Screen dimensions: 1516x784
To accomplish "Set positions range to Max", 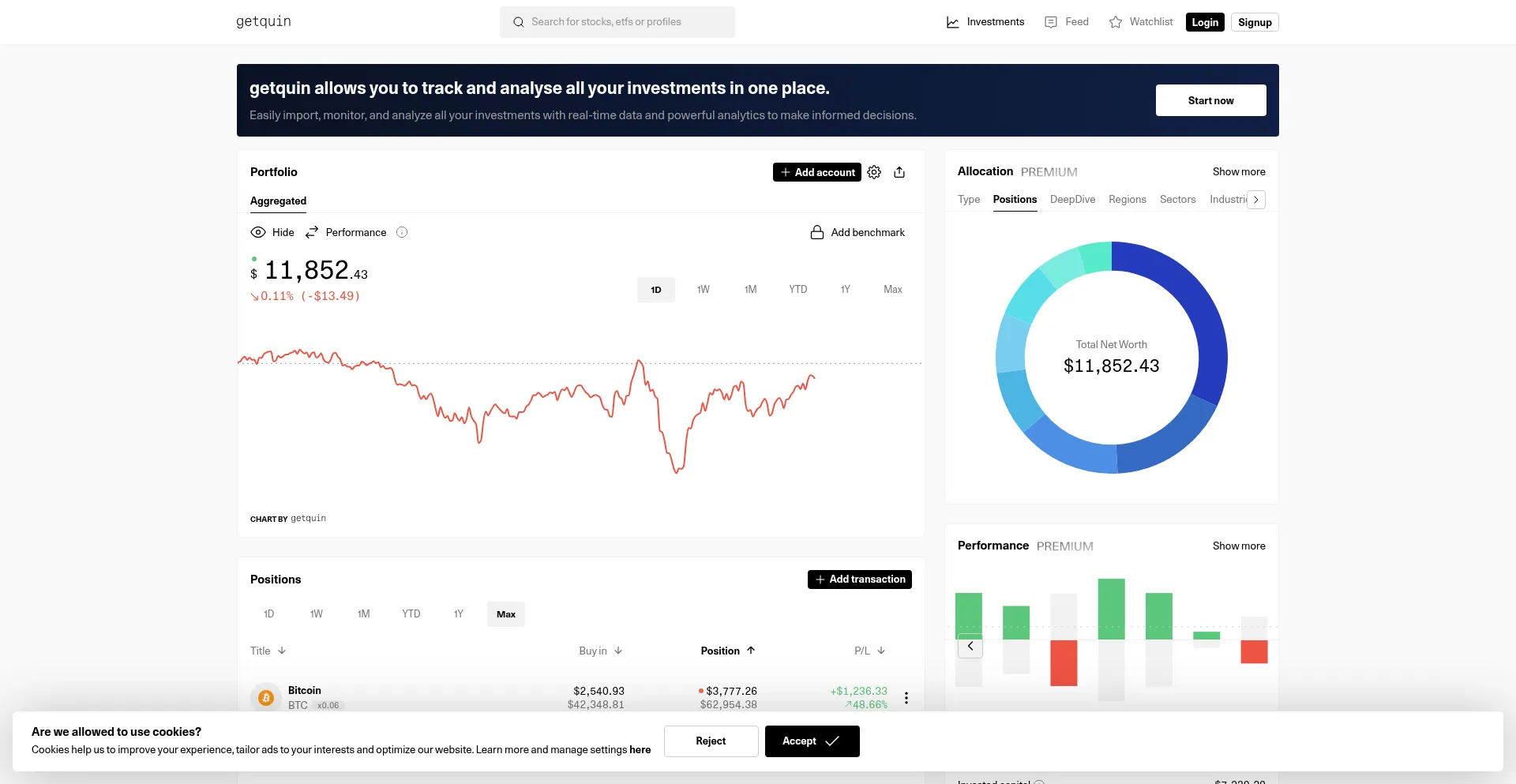I will [506, 614].
